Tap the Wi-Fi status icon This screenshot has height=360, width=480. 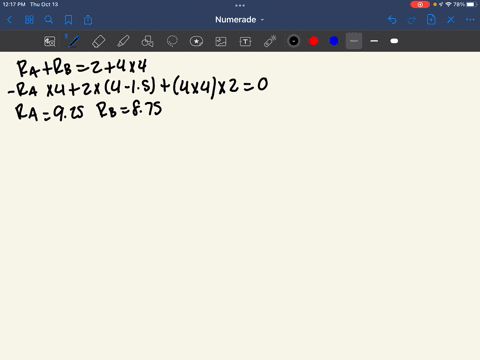click(449, 4)
